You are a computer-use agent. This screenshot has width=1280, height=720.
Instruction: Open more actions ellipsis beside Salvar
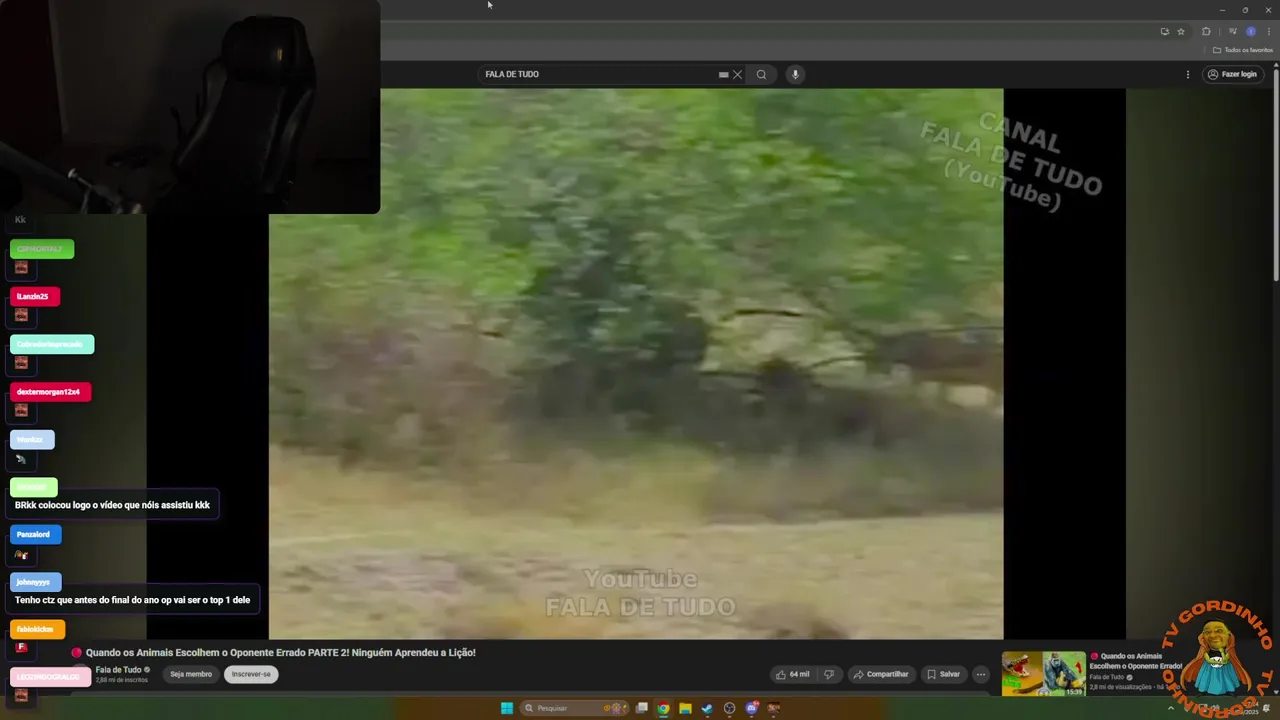tap(981, 674)
